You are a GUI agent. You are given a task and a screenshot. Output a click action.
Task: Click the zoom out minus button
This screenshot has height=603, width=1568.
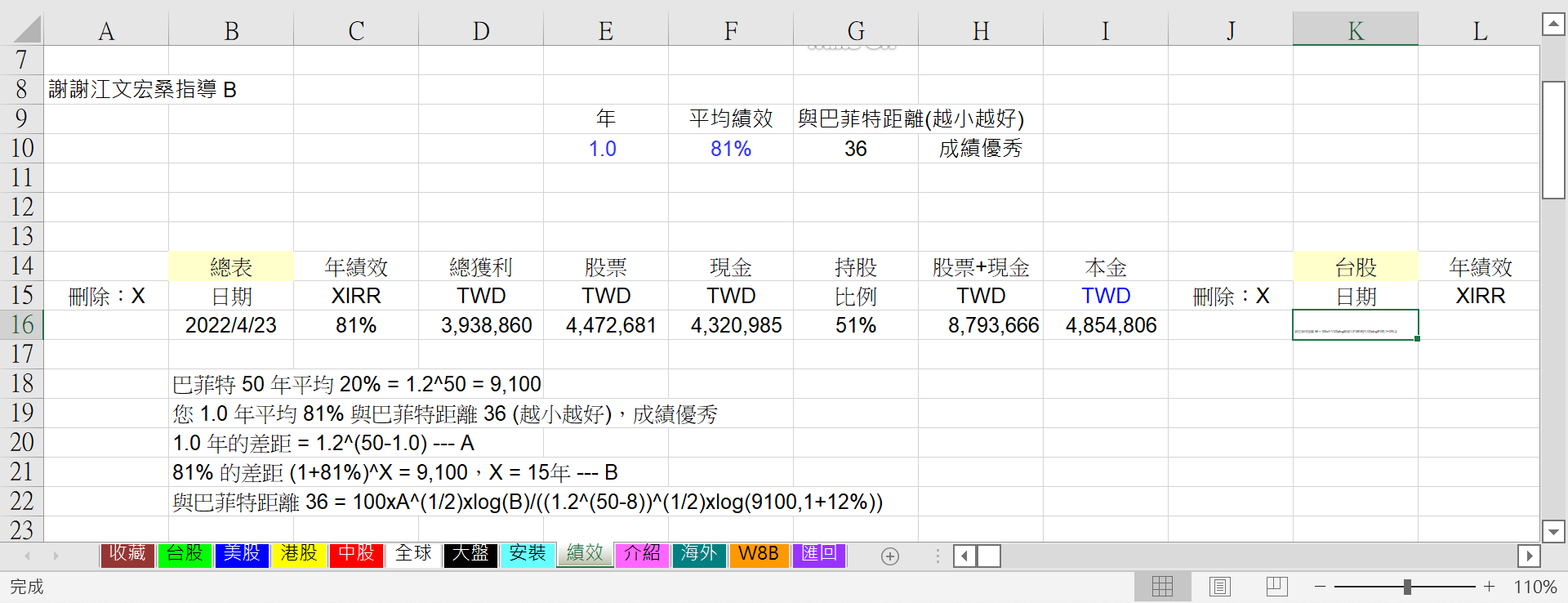tap(1320, 587)
